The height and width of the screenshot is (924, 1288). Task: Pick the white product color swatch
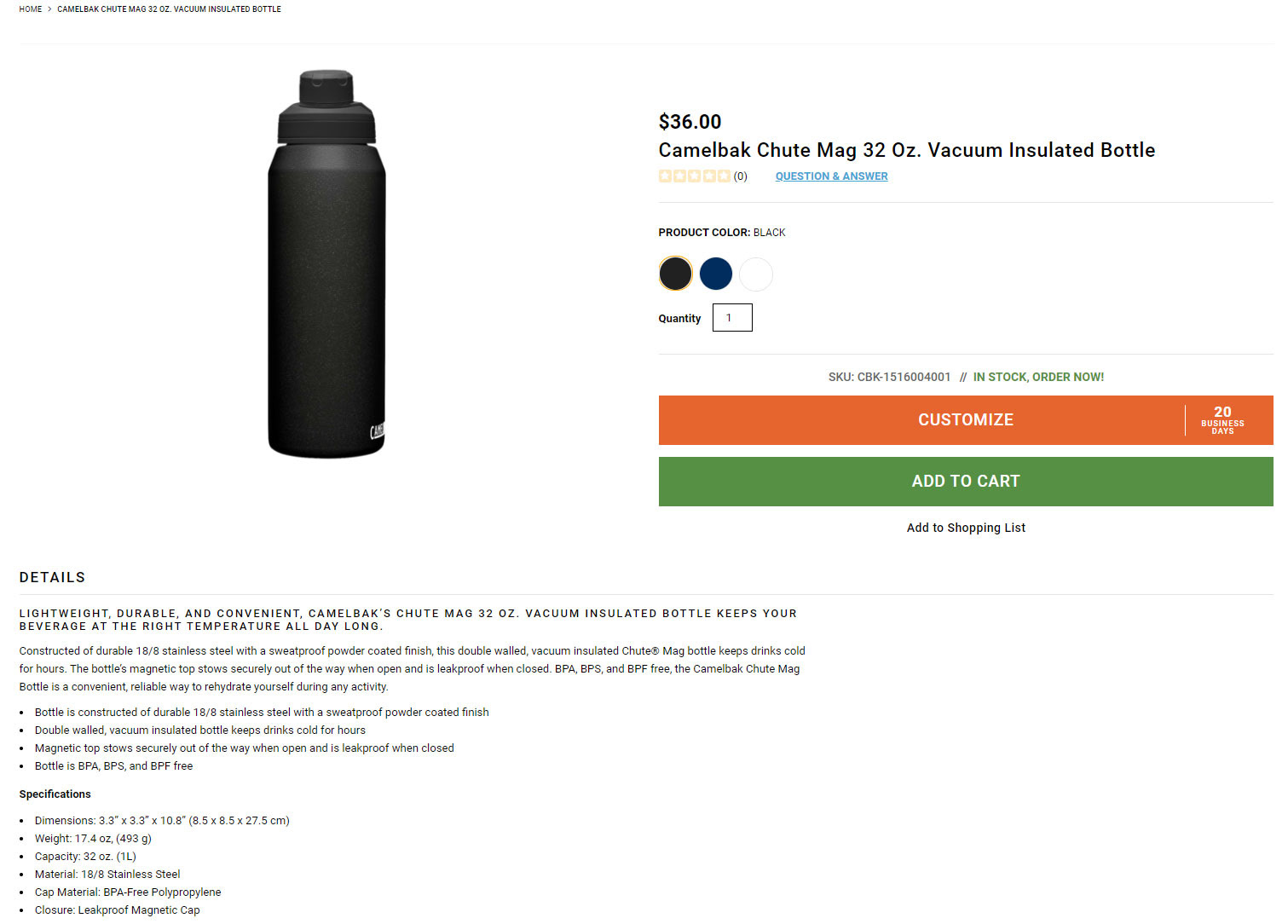pyautogui.click(x=756, y=274)
